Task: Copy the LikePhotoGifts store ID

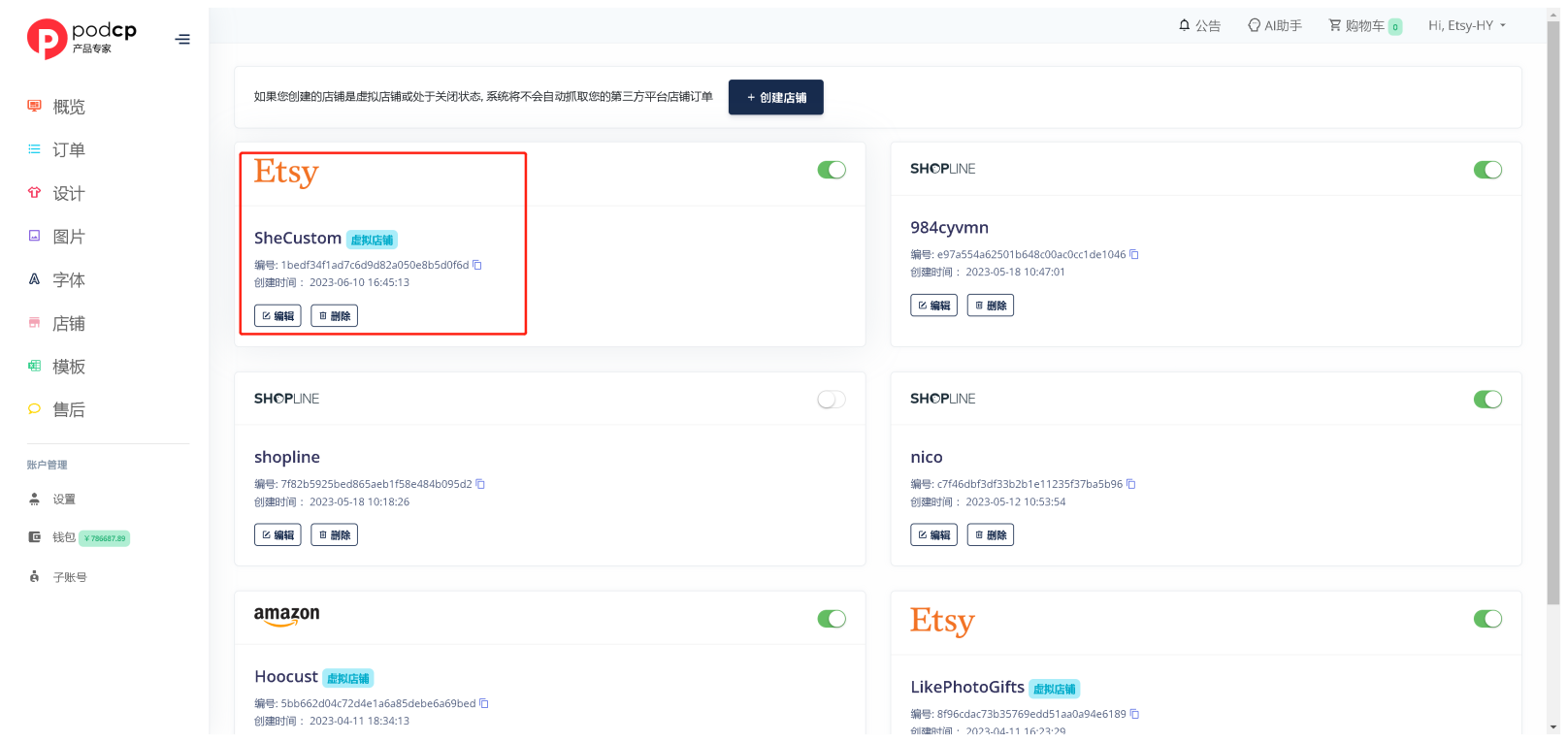Action: (1134, 714)
